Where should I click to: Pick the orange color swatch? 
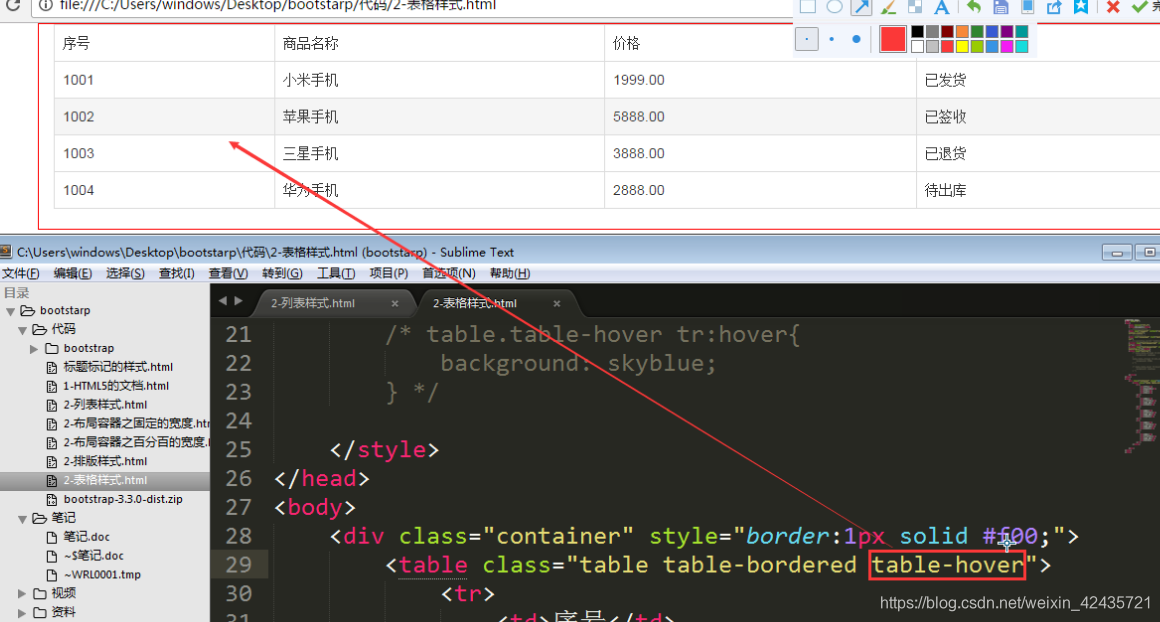pos(962,32)
